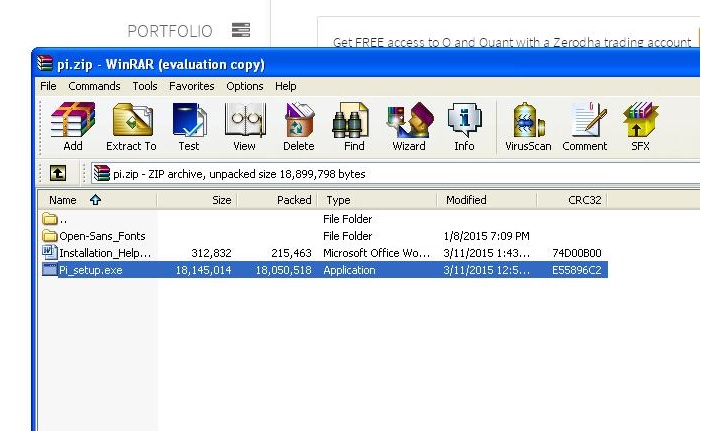The image size is (702, 434).
Task: Click the Microsoft Office Wo... type cell
Action: (x=377, y=253)
